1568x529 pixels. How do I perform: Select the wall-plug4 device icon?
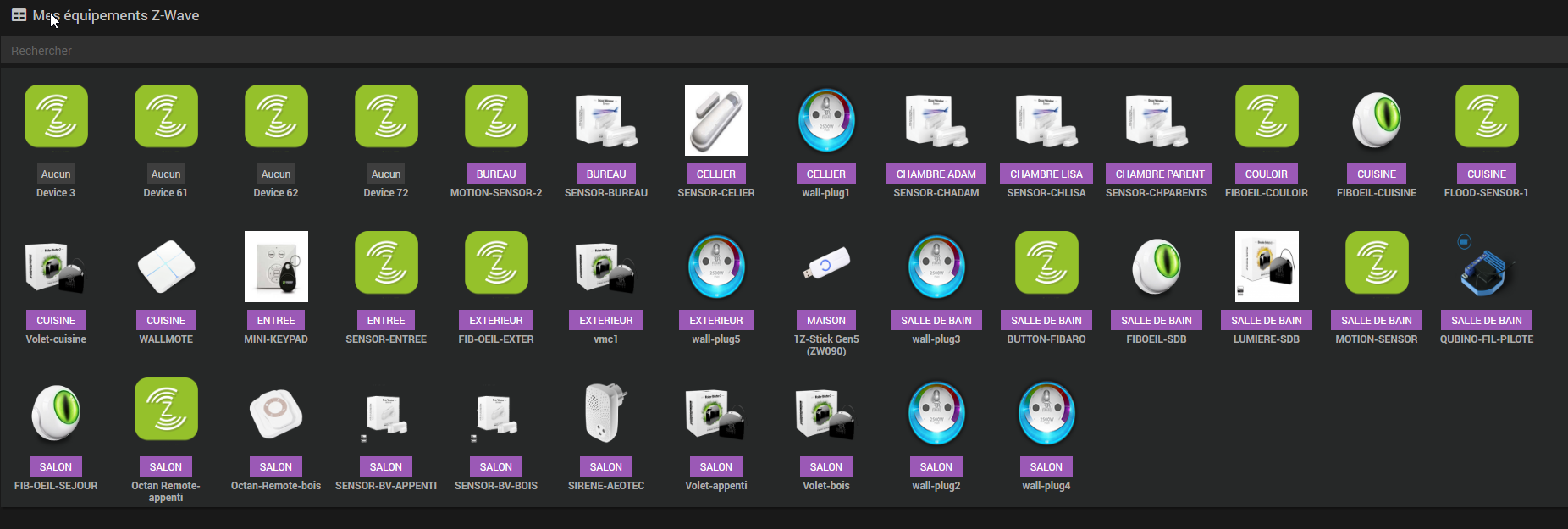(1046, 413)
